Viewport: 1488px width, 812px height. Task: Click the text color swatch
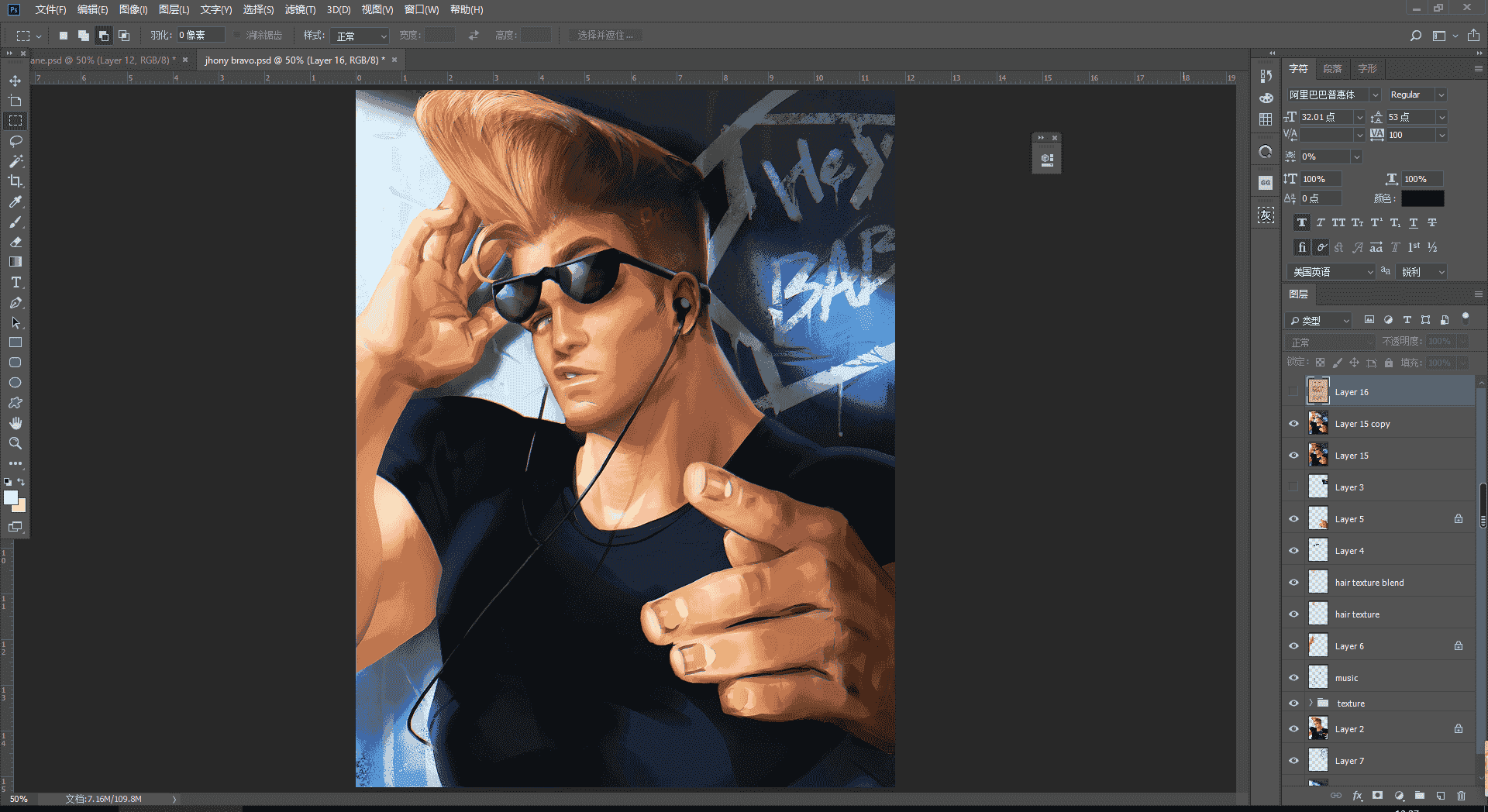coord(1422,198)
